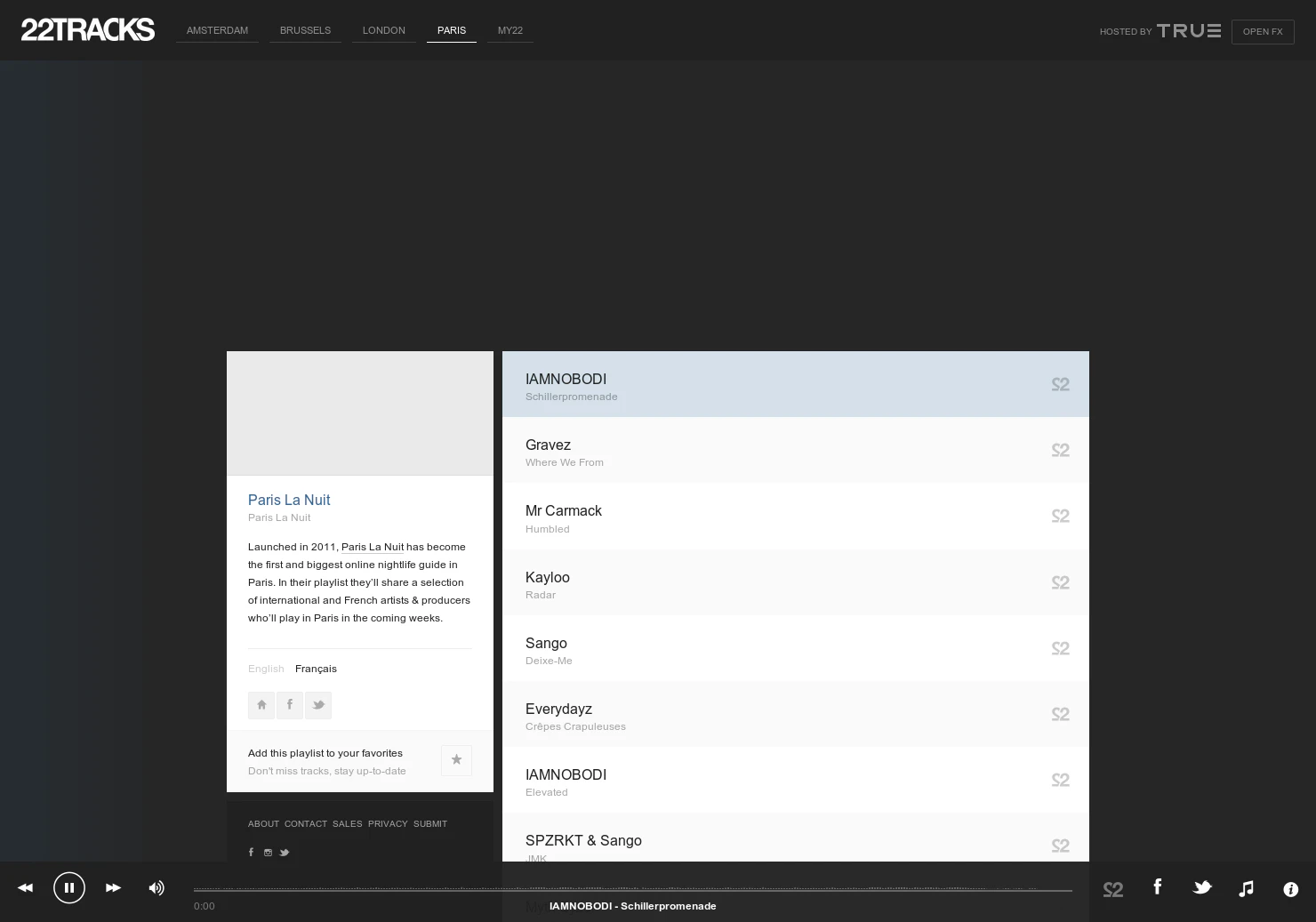Image resolution: width=1316 pixels, height=922 pixels.
Task: Open footer Instagram icon
Action: tap(268, 853)
